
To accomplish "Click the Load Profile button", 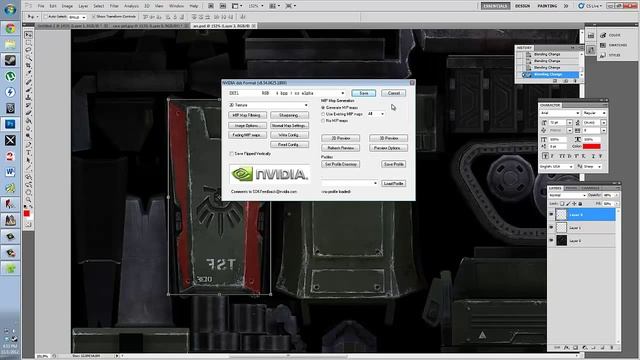I will pos(393,184).
